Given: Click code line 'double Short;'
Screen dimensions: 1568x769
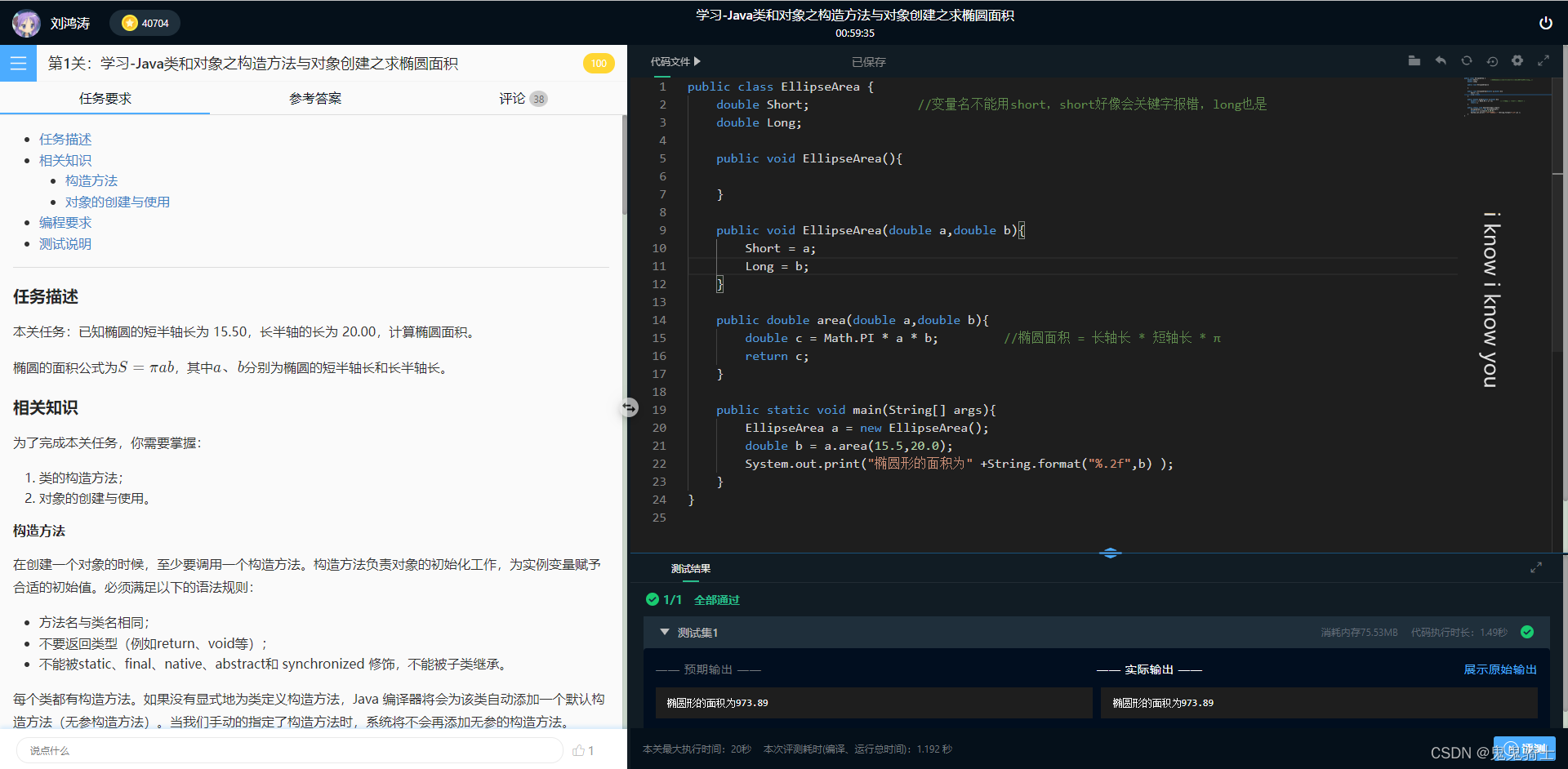Looking at the screenshot, I should point(762,104).
